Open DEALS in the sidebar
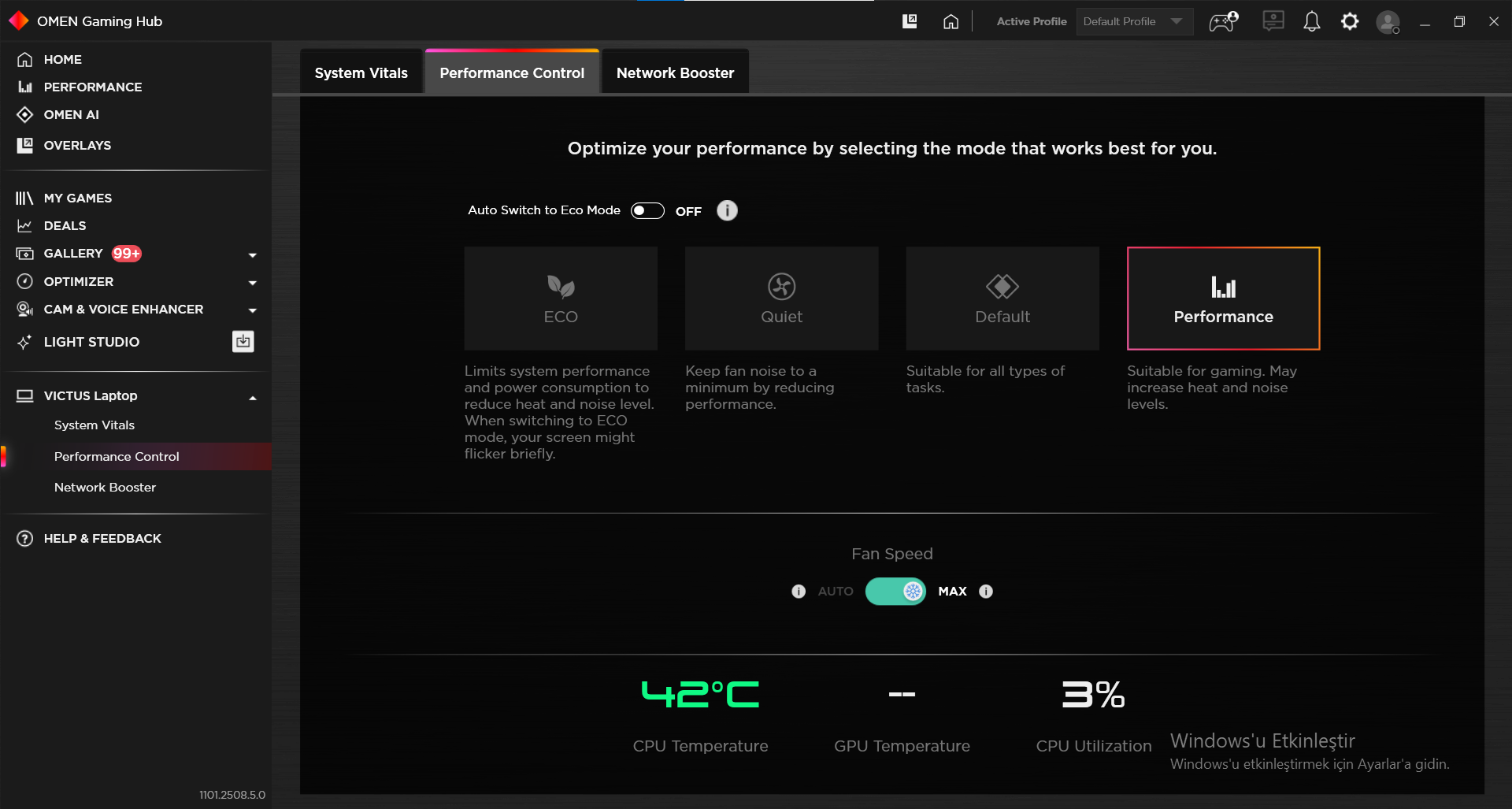The image size is (1512, 809). pyautogui.click(x=65, y=225)
